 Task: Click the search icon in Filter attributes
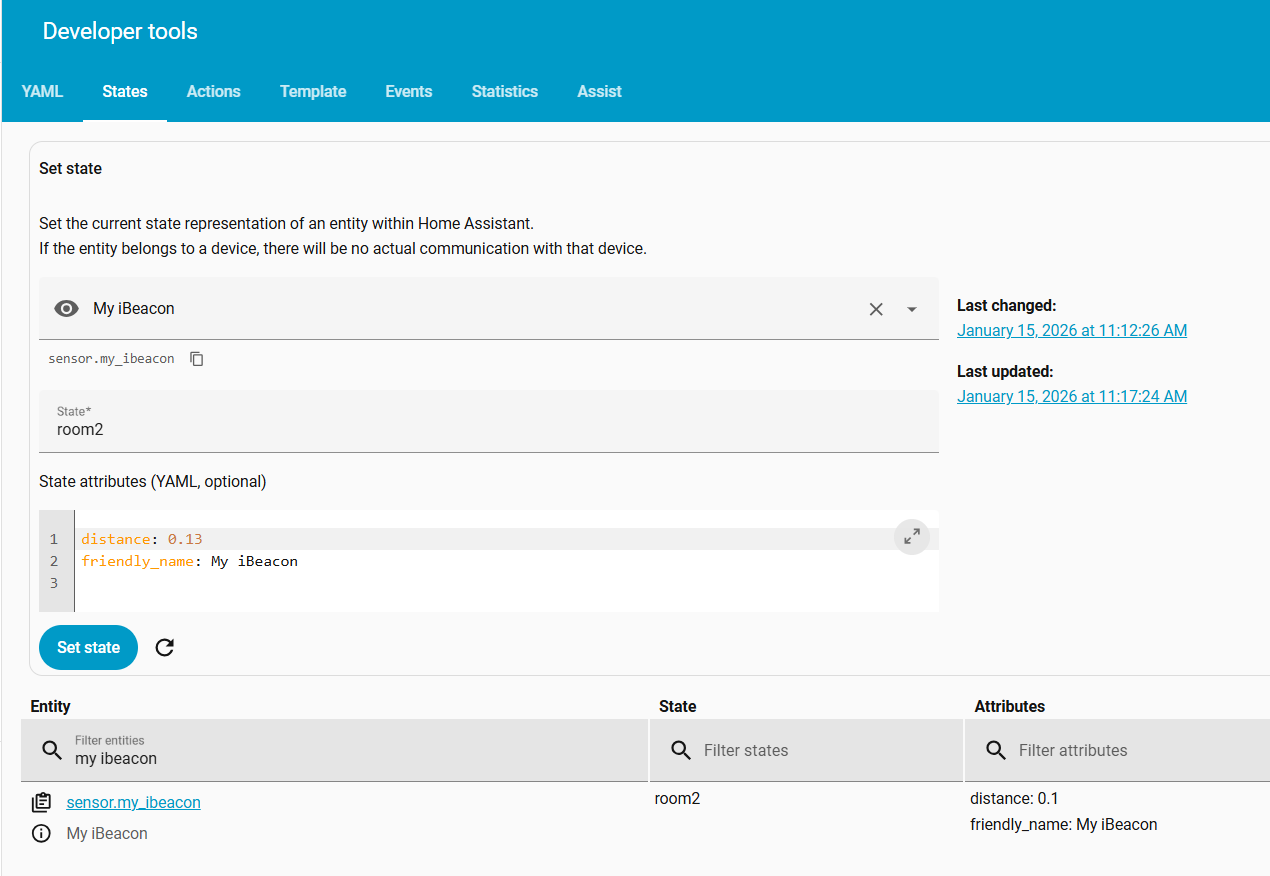pos(996,750)
